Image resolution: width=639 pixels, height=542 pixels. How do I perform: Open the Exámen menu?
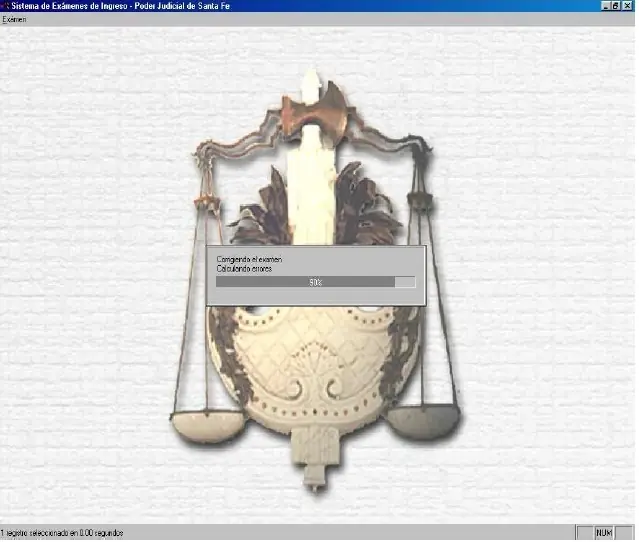click(x=14, y=20)
